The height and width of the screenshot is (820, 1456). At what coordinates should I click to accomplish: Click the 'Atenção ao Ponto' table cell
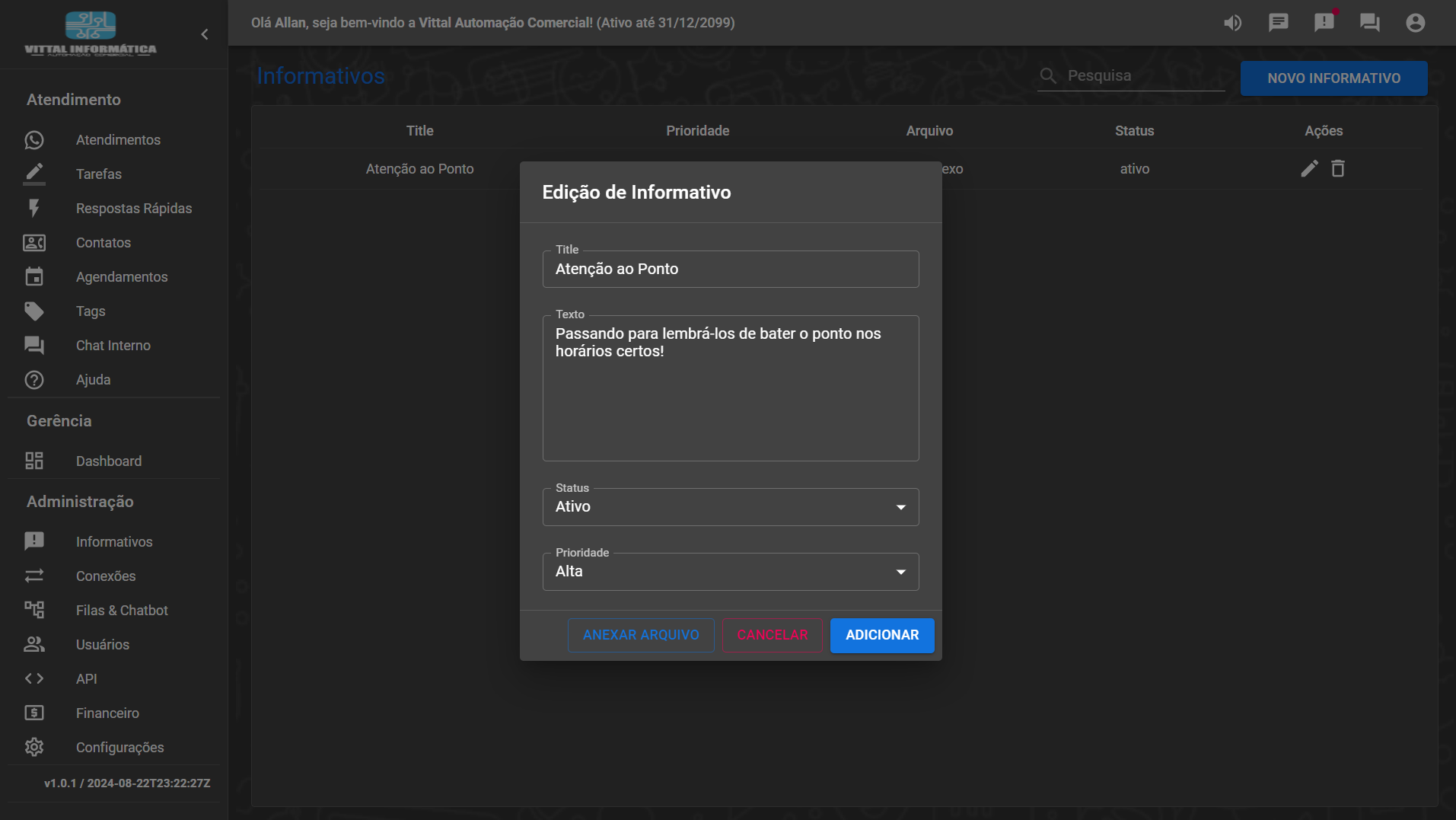419,169
